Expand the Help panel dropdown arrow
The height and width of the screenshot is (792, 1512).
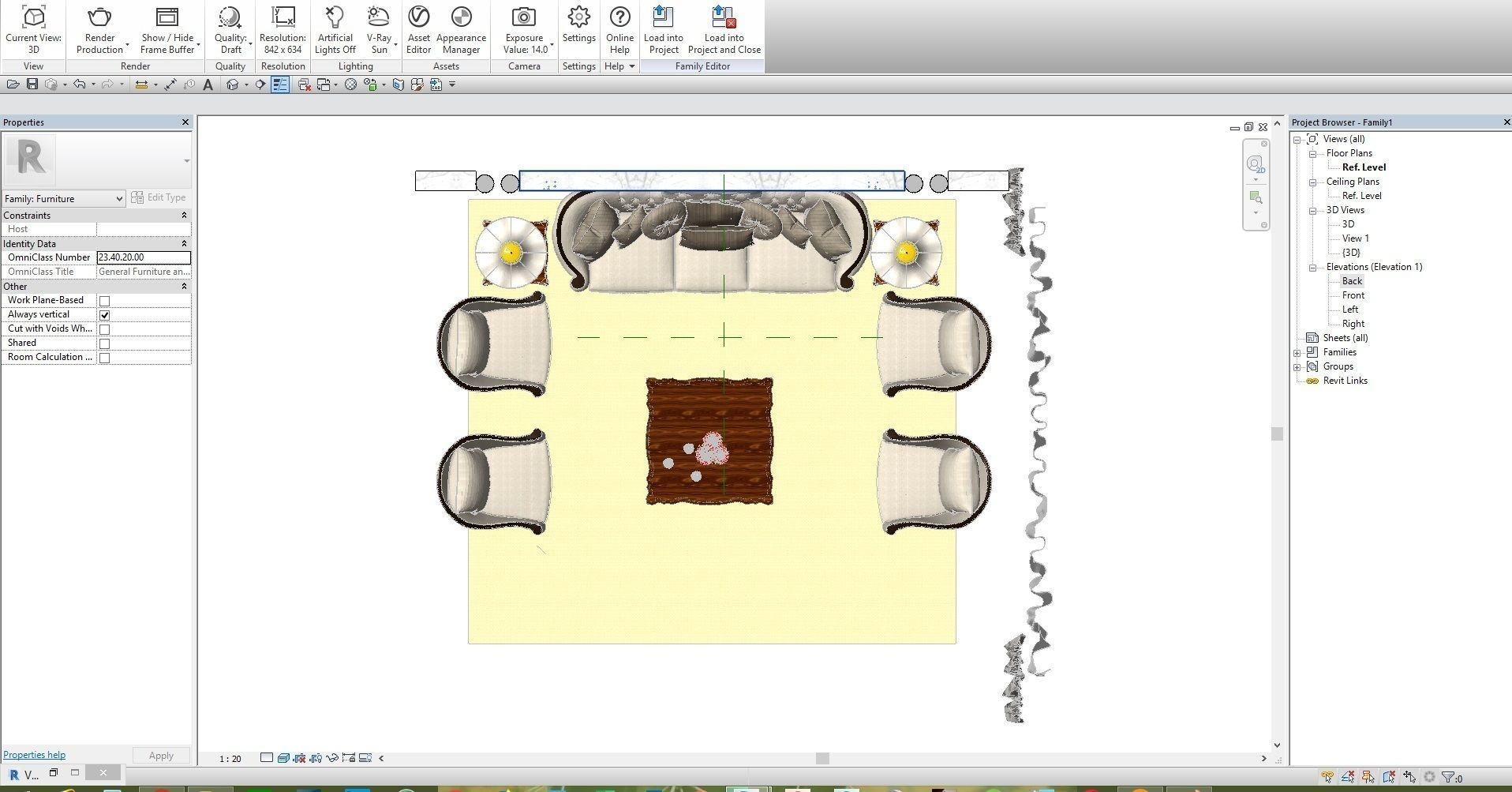(x=631, y=66)
